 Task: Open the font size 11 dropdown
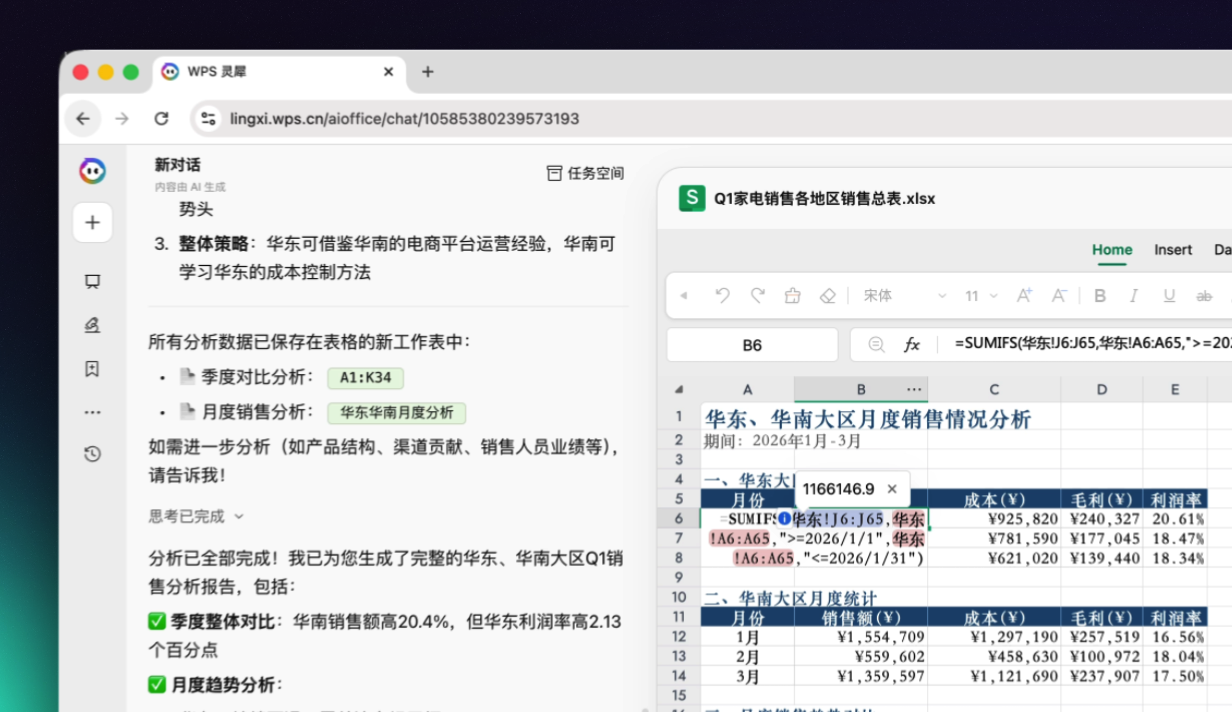click(x=981, y=296)
